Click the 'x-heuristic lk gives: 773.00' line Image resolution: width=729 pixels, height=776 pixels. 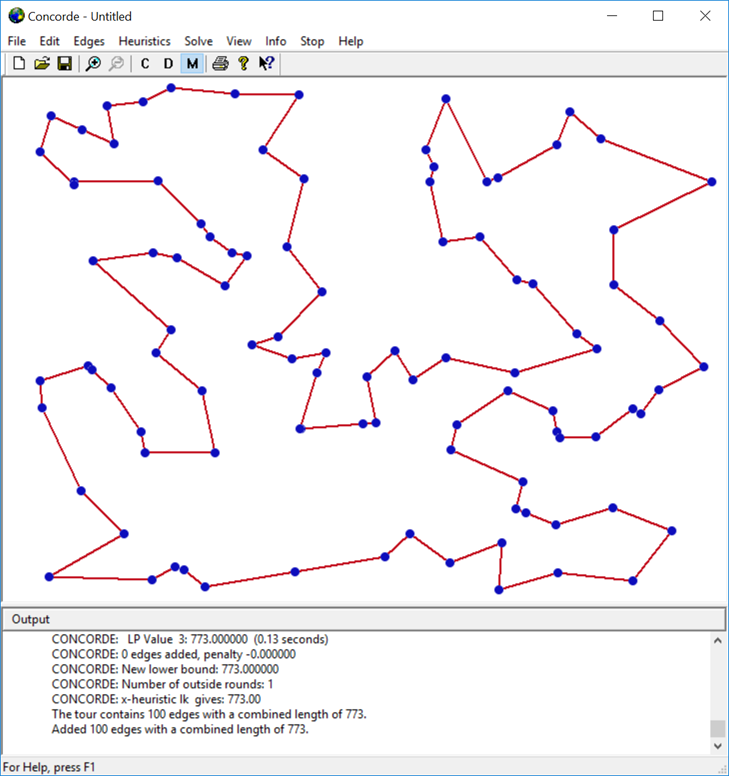156,699
